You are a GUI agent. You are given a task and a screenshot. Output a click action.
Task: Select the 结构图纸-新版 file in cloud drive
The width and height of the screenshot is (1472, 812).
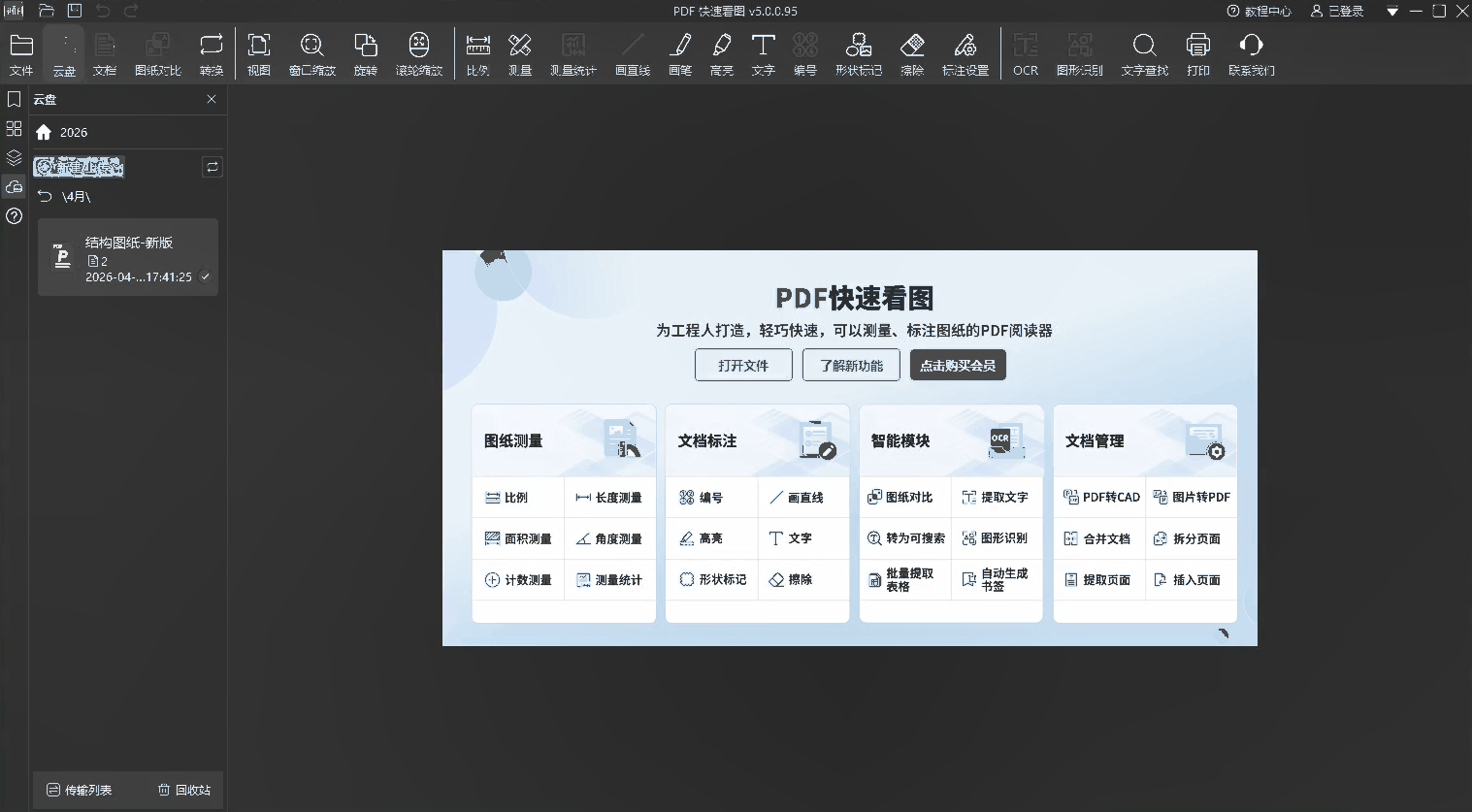pos(128,258)
